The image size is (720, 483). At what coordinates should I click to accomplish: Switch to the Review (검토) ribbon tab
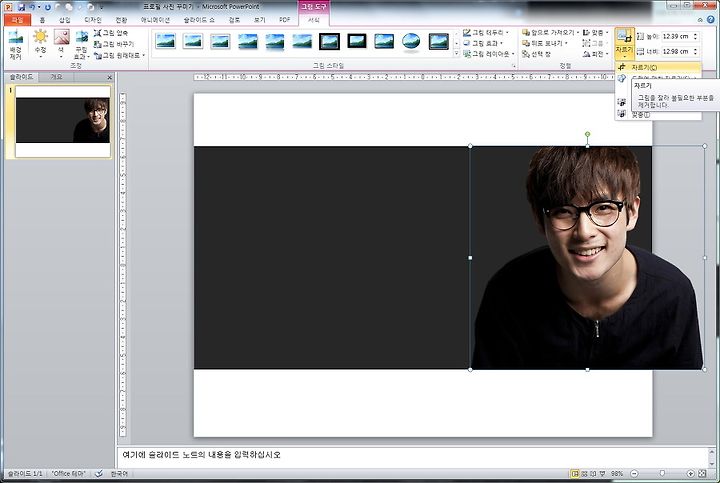[234, 20]
